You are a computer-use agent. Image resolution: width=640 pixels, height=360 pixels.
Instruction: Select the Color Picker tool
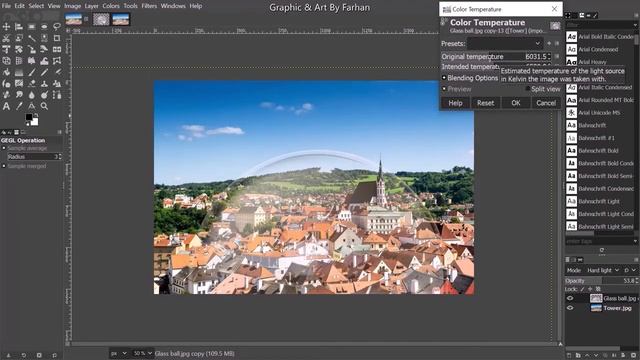19,106
